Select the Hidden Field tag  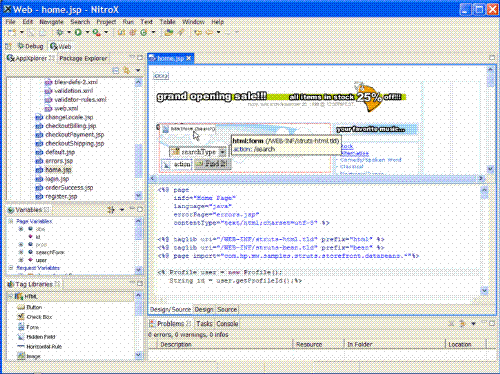pos(36,337)
